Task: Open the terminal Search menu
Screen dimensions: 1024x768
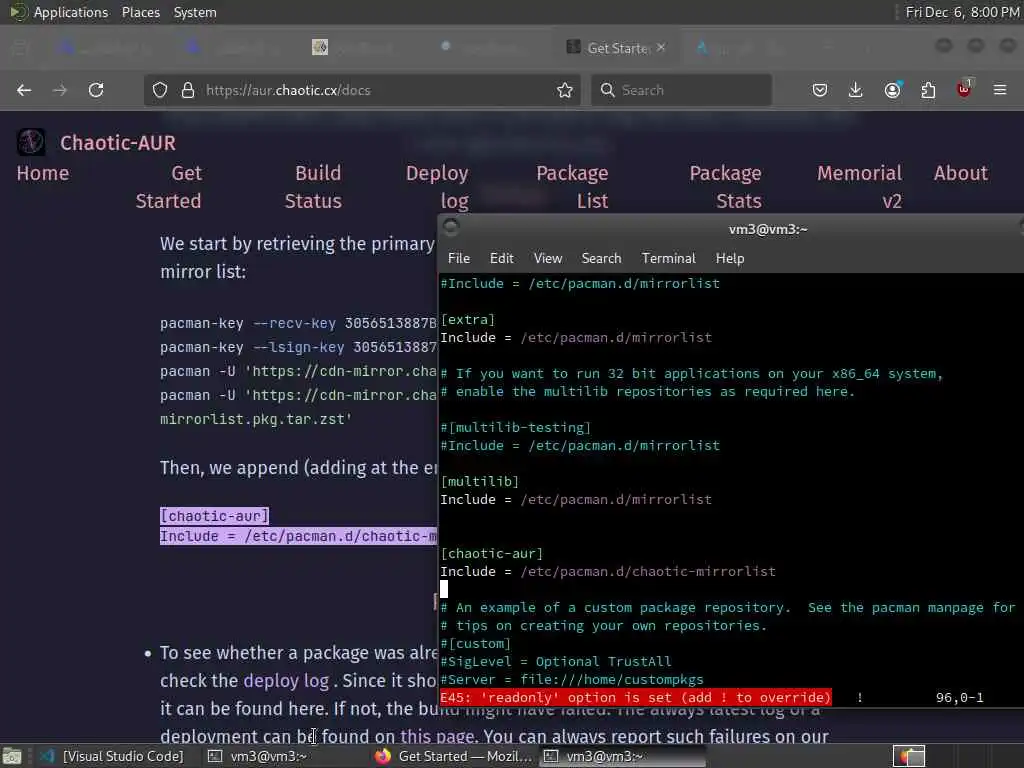Action: [601, 258]
